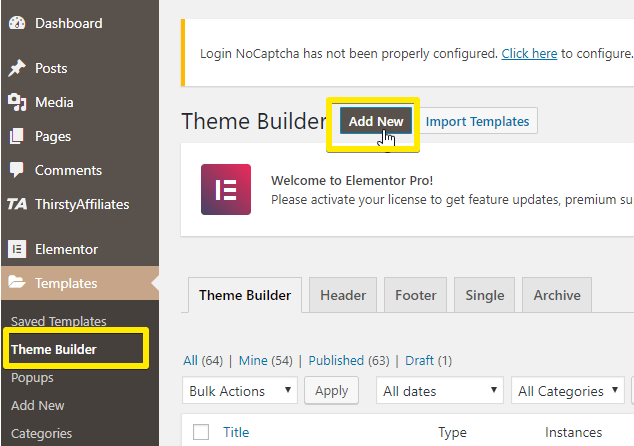Click the Import Templates button
634x446 pixels.
point(477,121)
